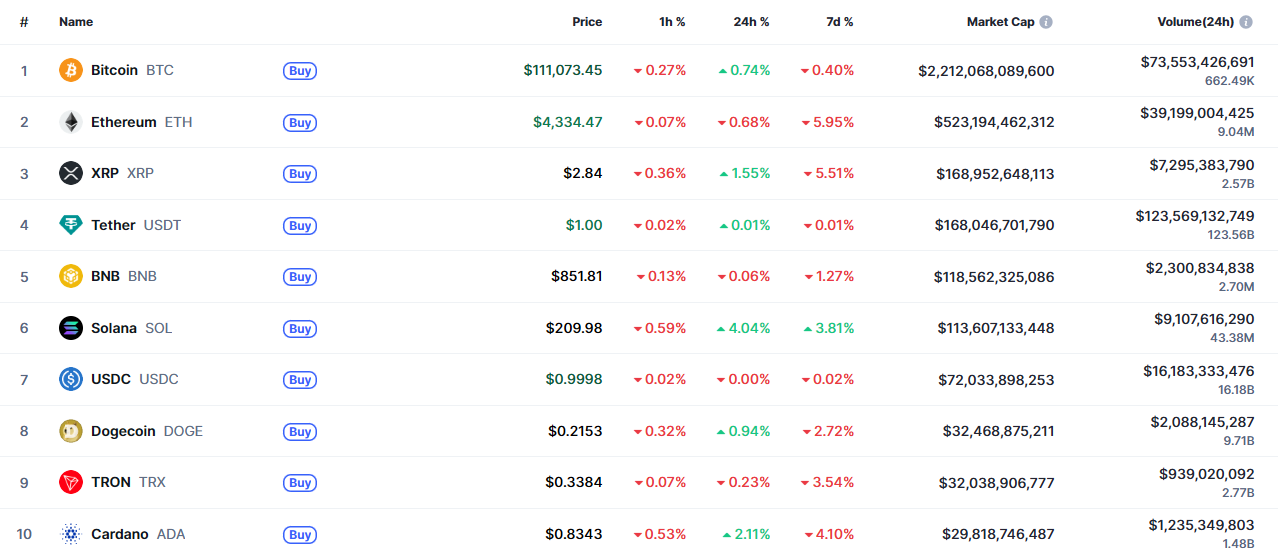
Task: Open the USDC coin name link
Action: (x=111, y=379)
